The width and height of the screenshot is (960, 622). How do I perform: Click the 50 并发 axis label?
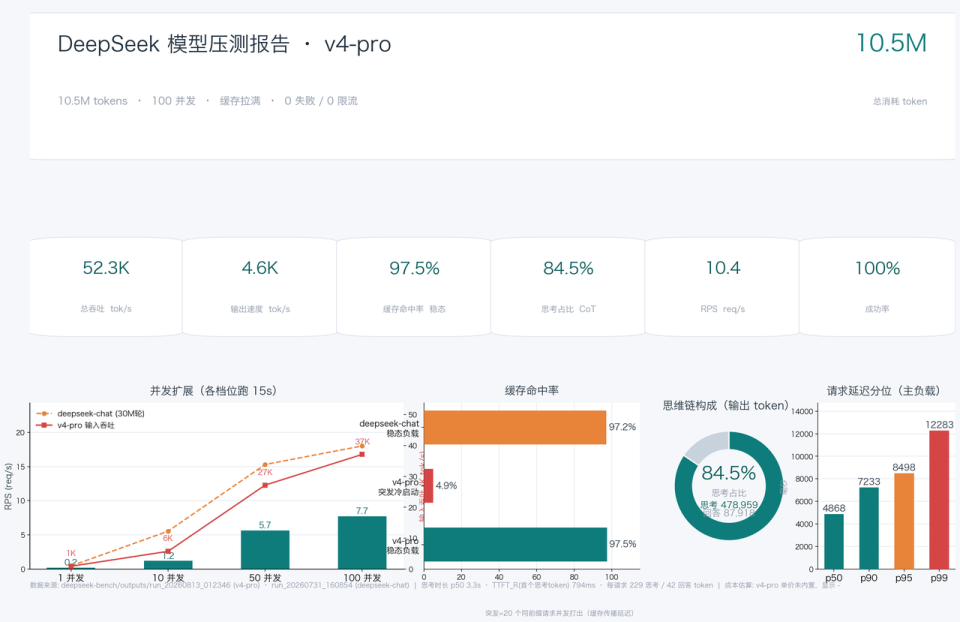(265, 578)
